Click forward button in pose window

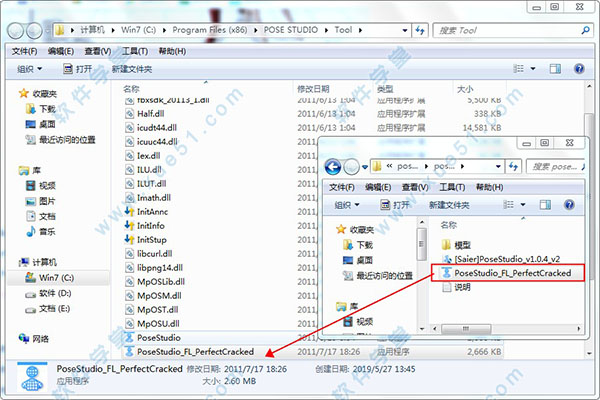[x=351, y=167]
